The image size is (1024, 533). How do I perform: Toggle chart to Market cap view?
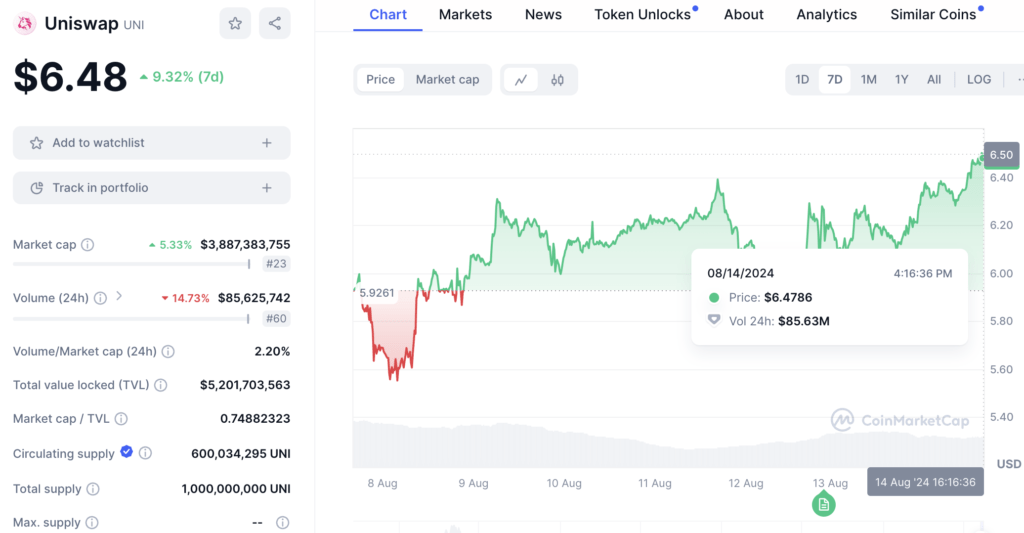pos(447,80)
